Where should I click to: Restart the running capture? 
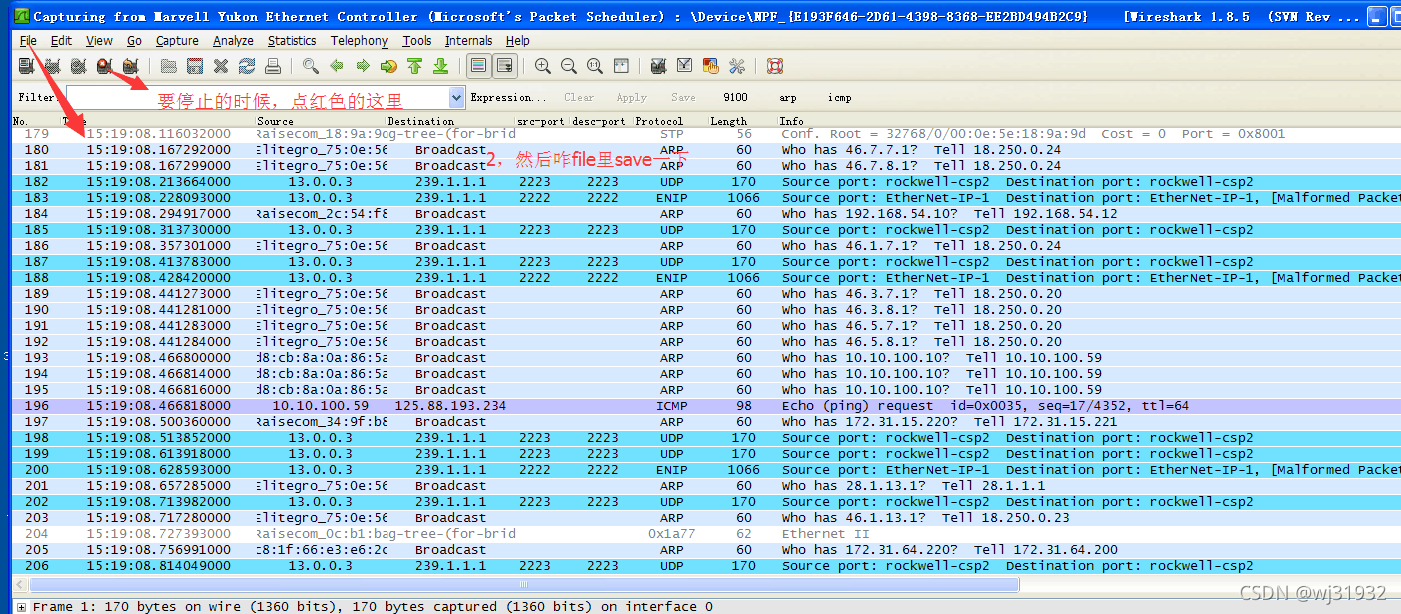[x=130, y=66]
